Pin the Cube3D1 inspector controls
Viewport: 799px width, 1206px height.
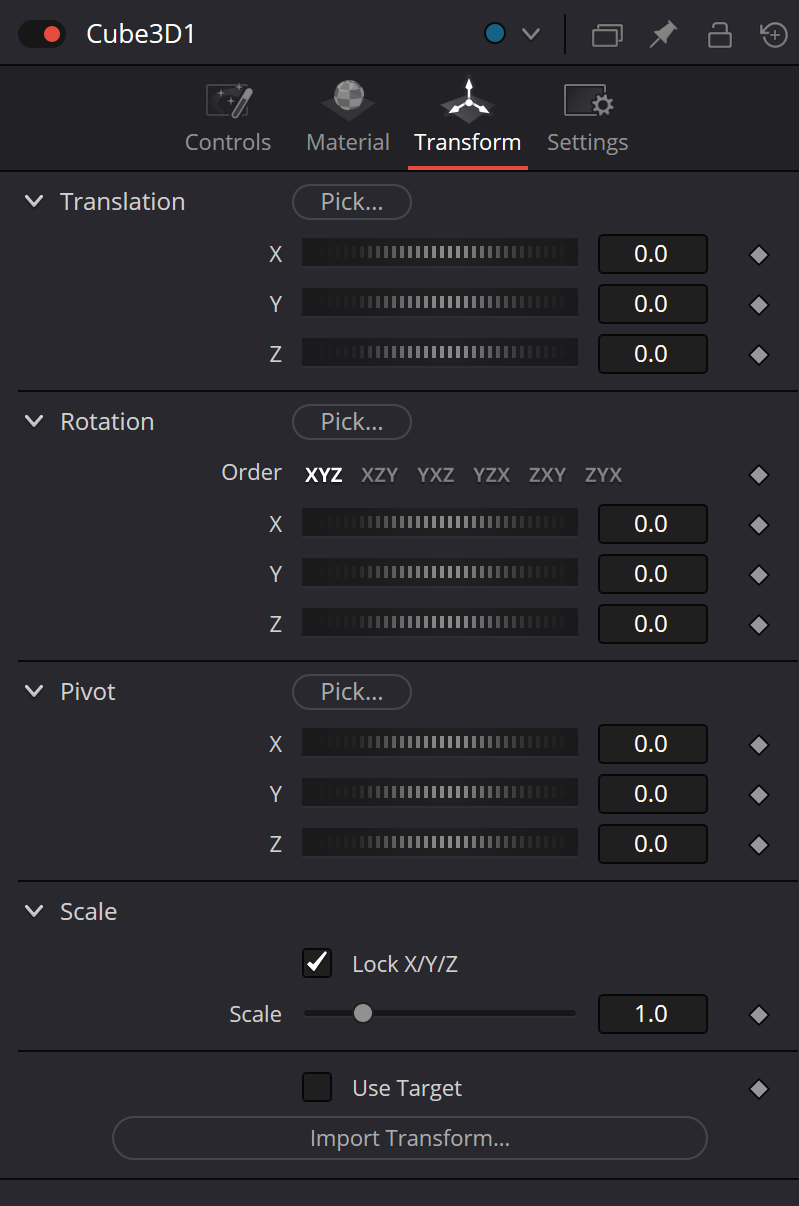pos(662,35)
